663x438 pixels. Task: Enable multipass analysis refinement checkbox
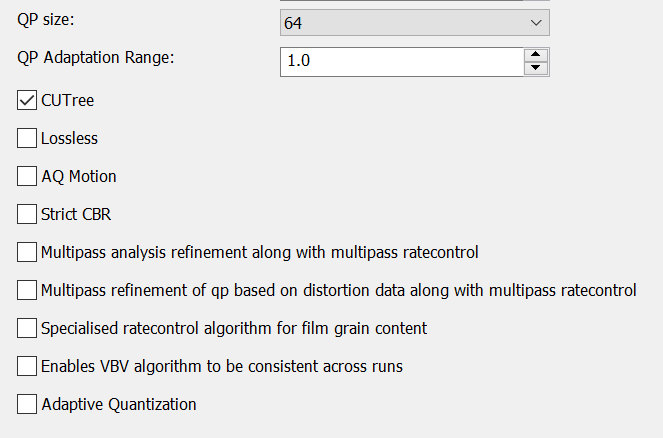(x=27, y=252)
